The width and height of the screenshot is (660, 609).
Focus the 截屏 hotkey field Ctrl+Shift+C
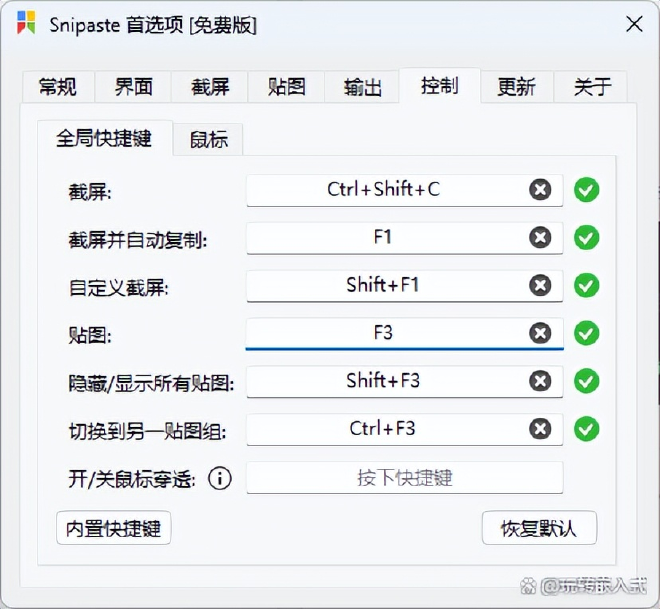coord(405,190)
